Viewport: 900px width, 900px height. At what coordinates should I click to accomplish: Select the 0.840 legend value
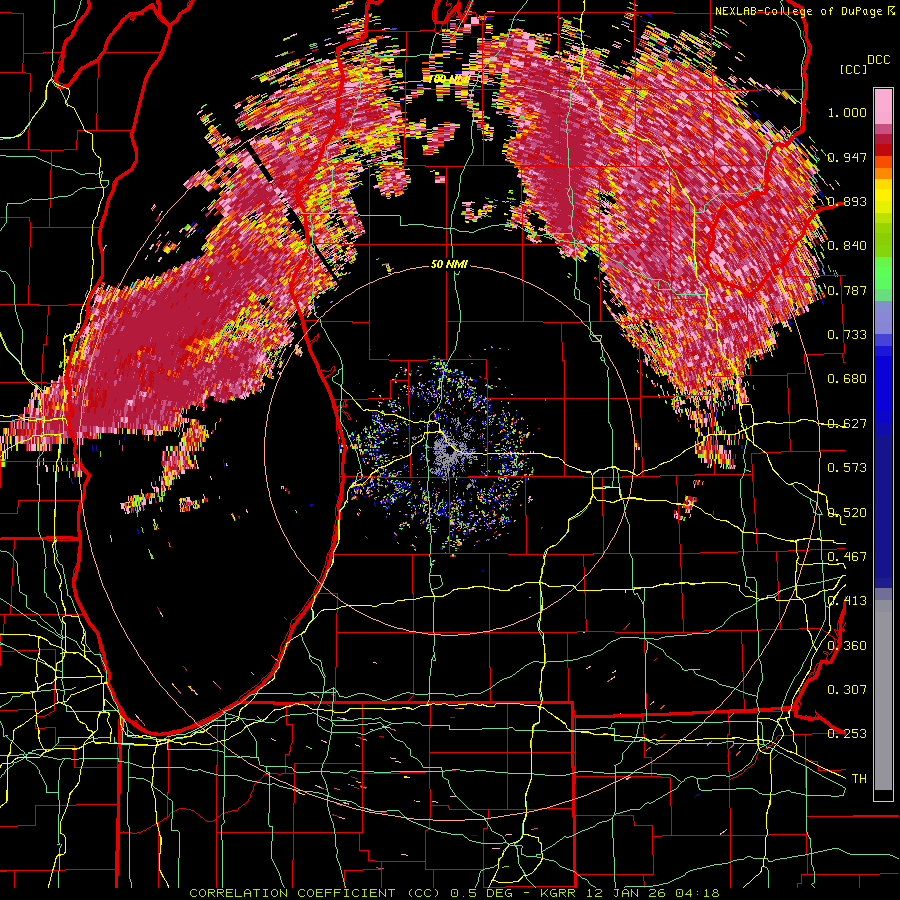[x=847, y=246]
